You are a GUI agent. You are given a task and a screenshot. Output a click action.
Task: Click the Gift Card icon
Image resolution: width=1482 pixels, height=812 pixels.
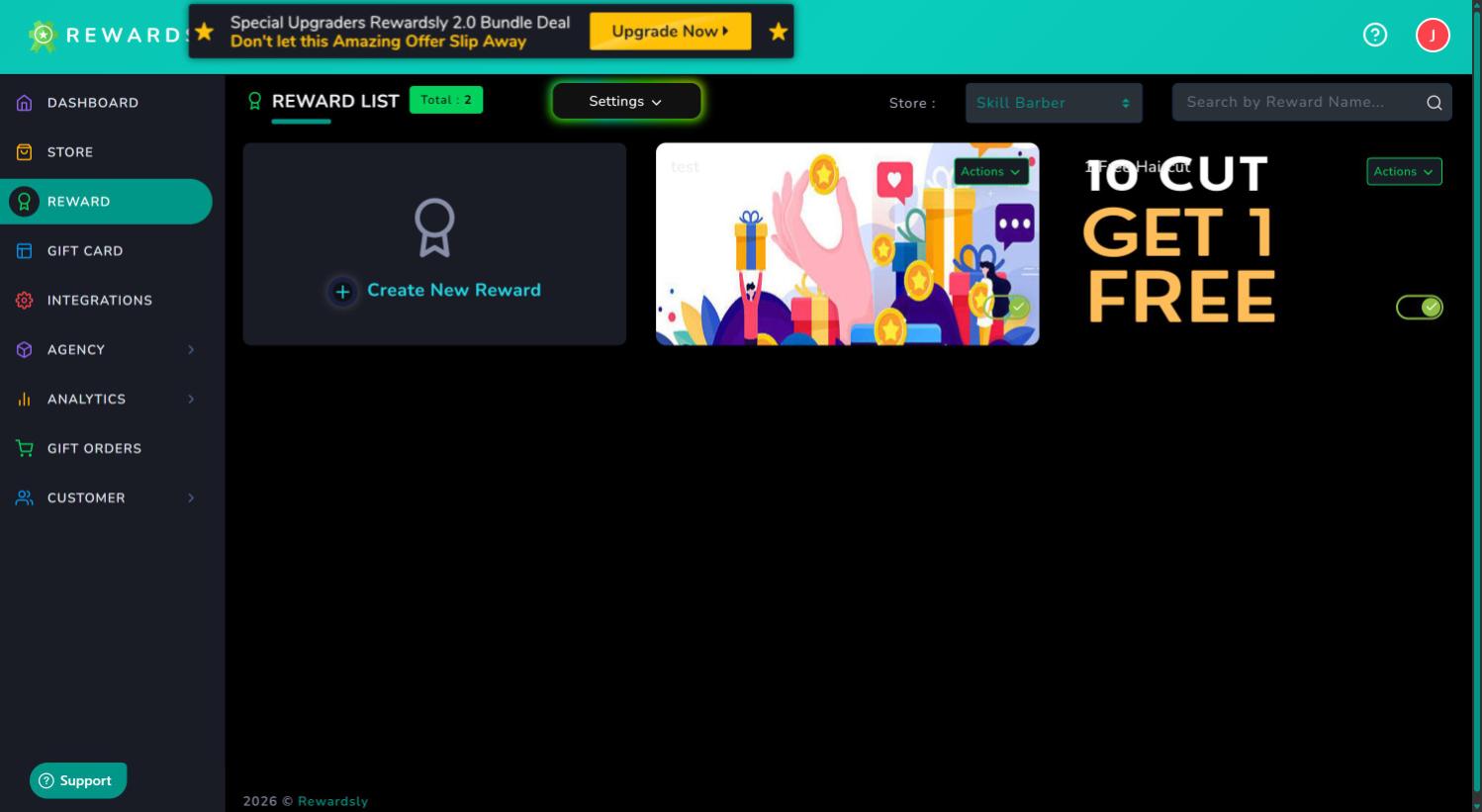tap(25, 251)
